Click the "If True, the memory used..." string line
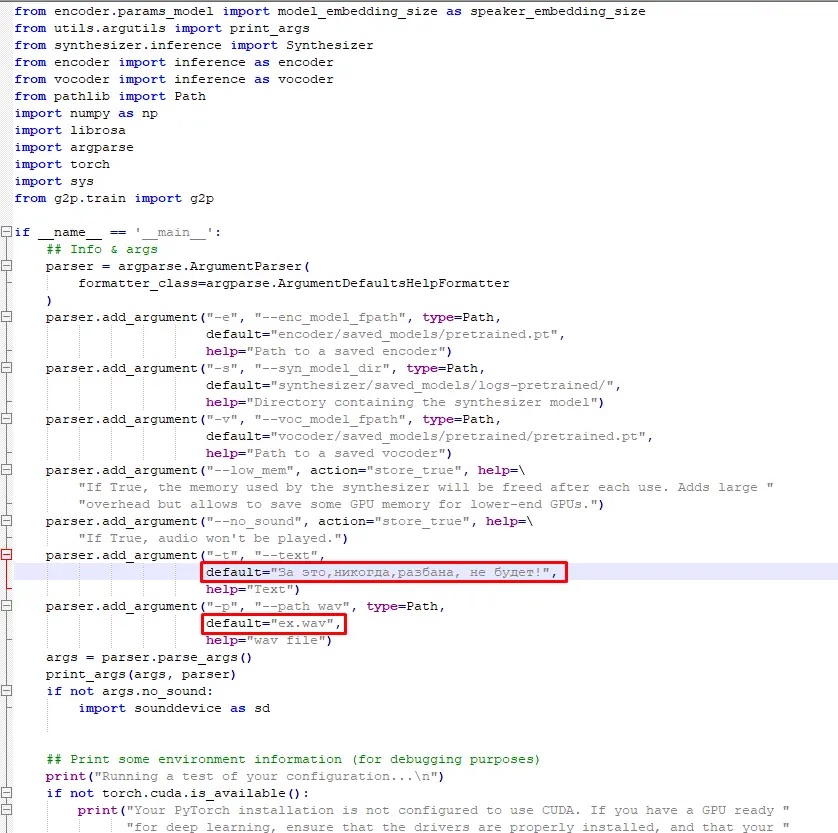The height and width of the screenshot is (833, 838). [425, 487]
